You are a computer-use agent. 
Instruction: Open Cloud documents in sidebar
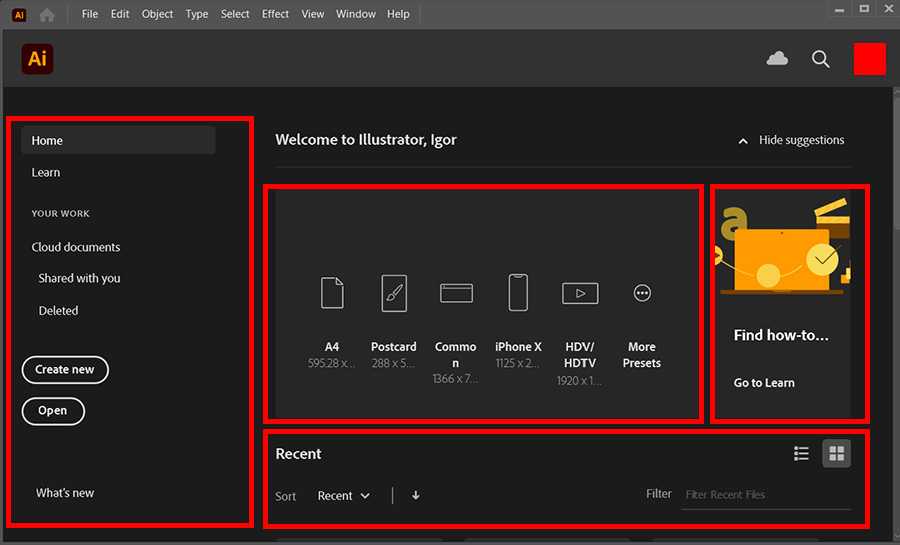click(76, 247)
